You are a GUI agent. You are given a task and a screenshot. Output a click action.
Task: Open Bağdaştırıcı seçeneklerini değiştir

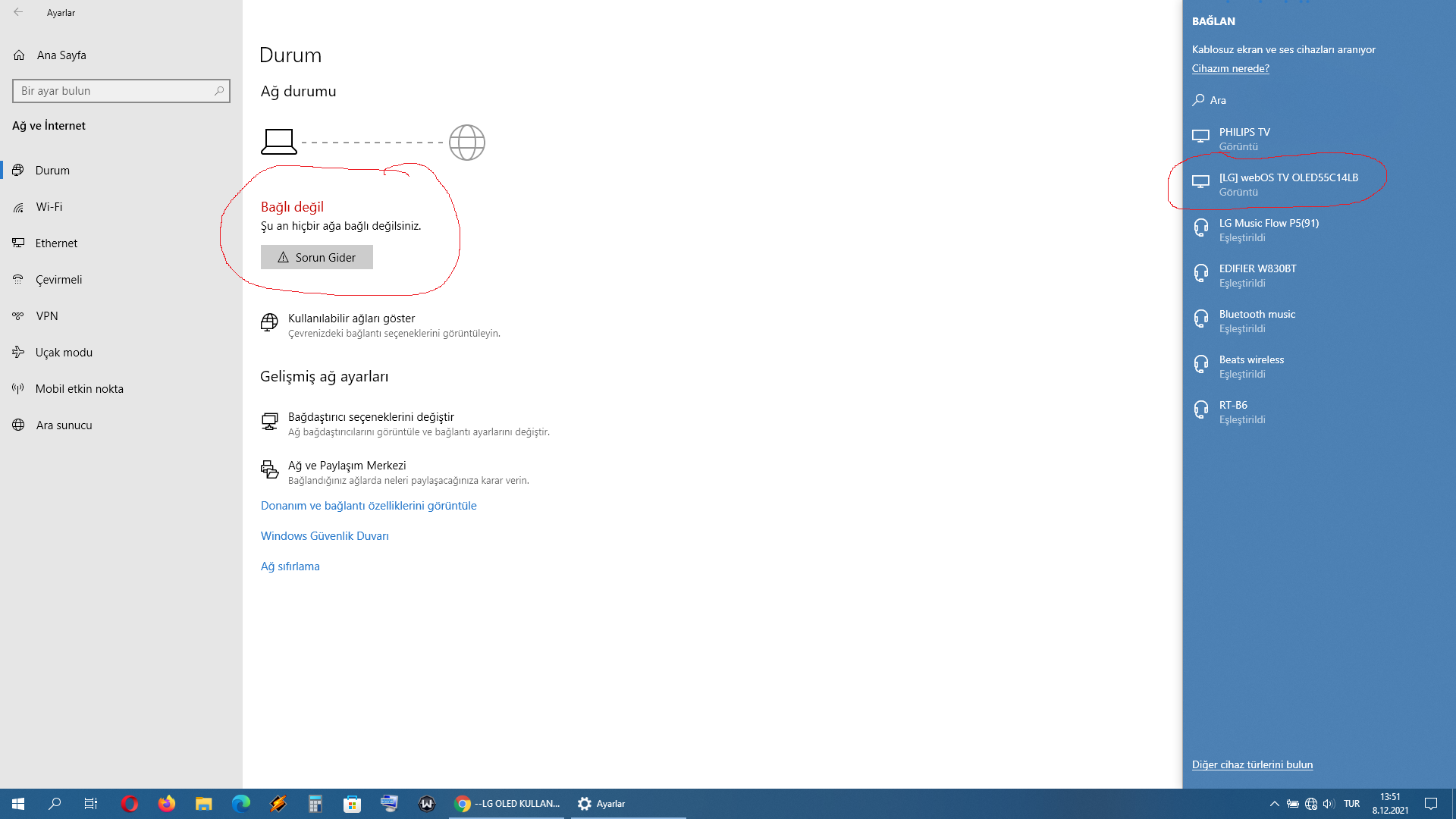[x=405, y=423]
